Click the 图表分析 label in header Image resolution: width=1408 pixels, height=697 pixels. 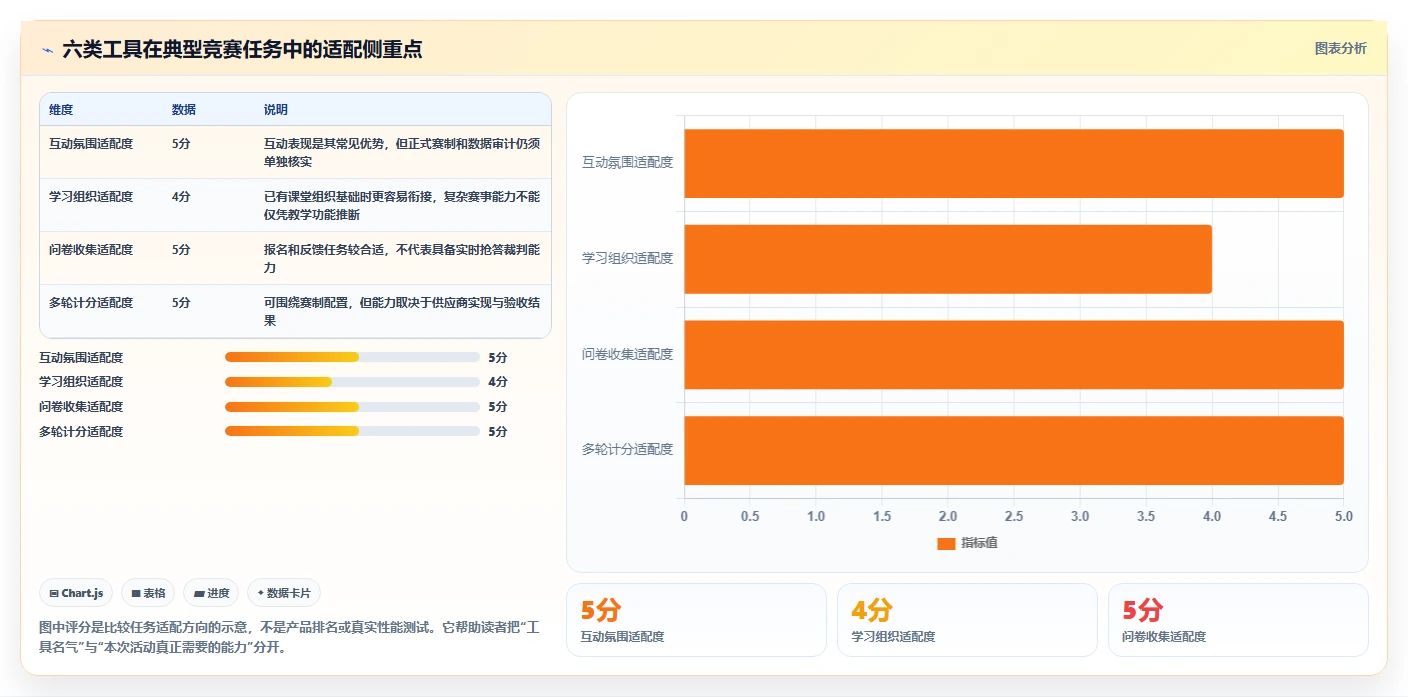(1340, 48)
